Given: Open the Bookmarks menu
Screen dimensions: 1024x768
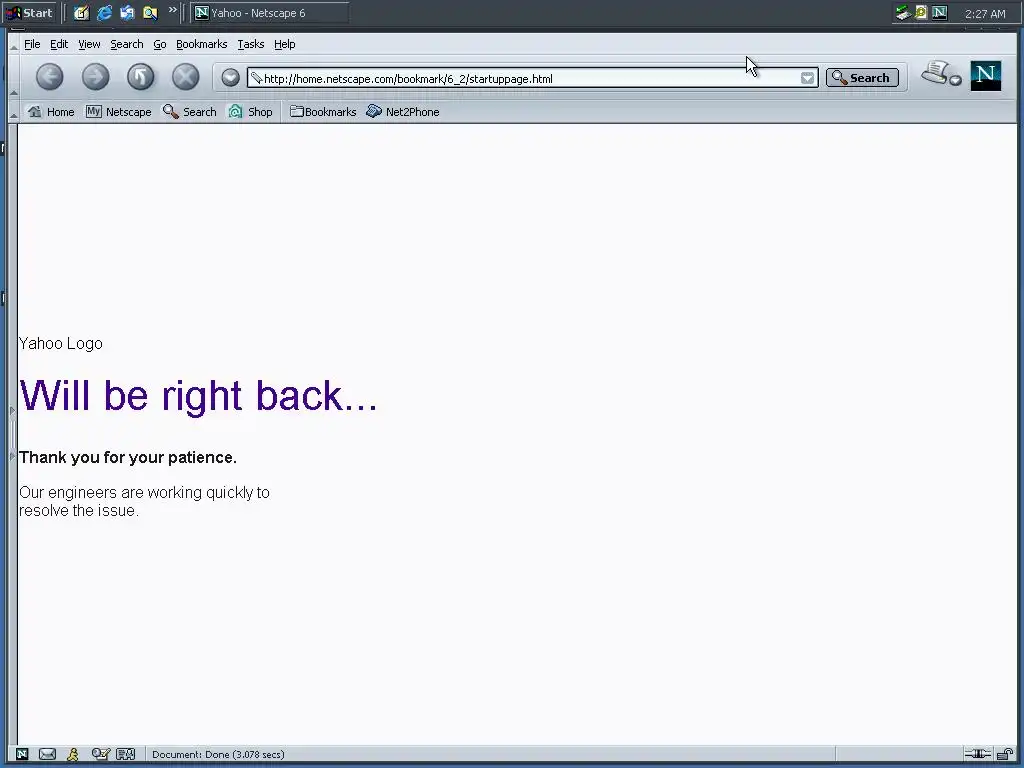Looking at the screenshot, I should [x=202, y=44].
